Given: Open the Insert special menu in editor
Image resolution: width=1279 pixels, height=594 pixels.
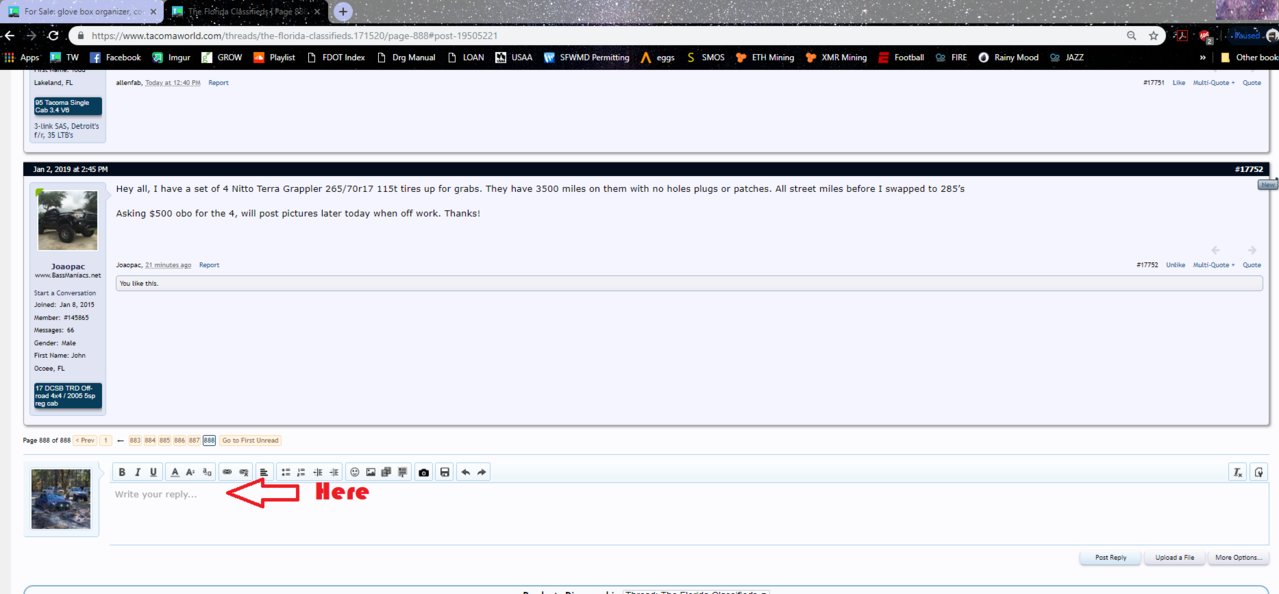Looking at the screenshot, I should 403,472.
